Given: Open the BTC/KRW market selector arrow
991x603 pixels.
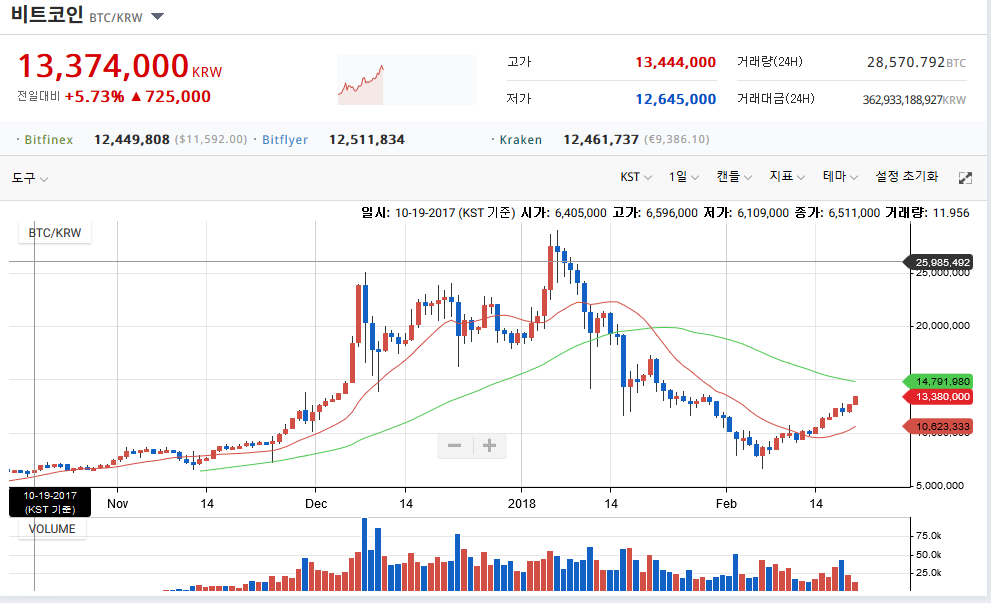Looking at the screenshot, I should pyautogui.click(x=157, y=16).
